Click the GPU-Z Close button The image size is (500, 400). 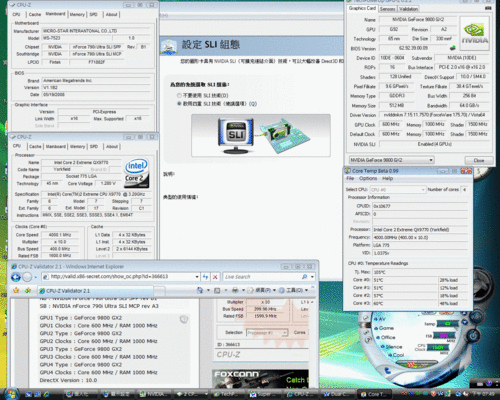(479, 160)
